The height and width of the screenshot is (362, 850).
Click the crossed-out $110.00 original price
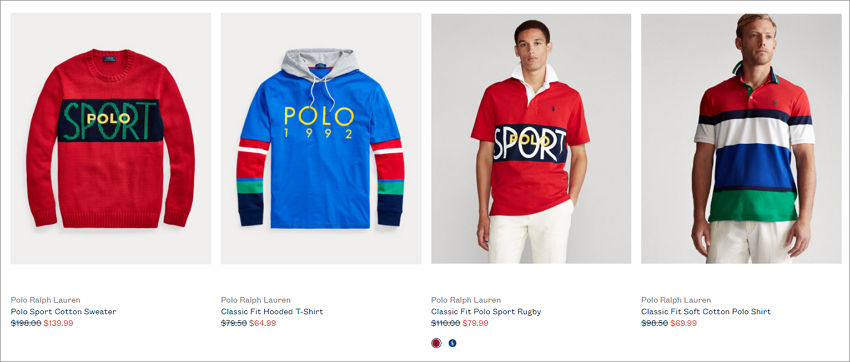[x=446, y=323]
